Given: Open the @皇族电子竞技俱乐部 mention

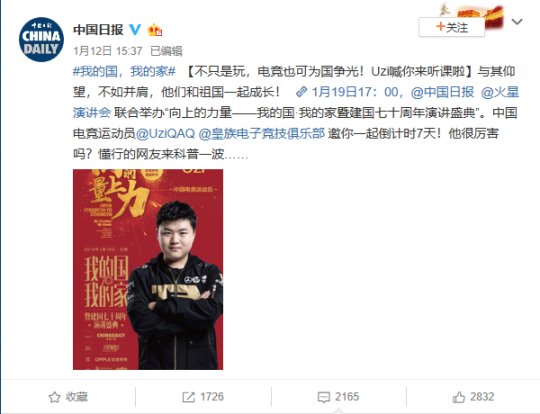Looking at the screenshot, I should (262, 133).
